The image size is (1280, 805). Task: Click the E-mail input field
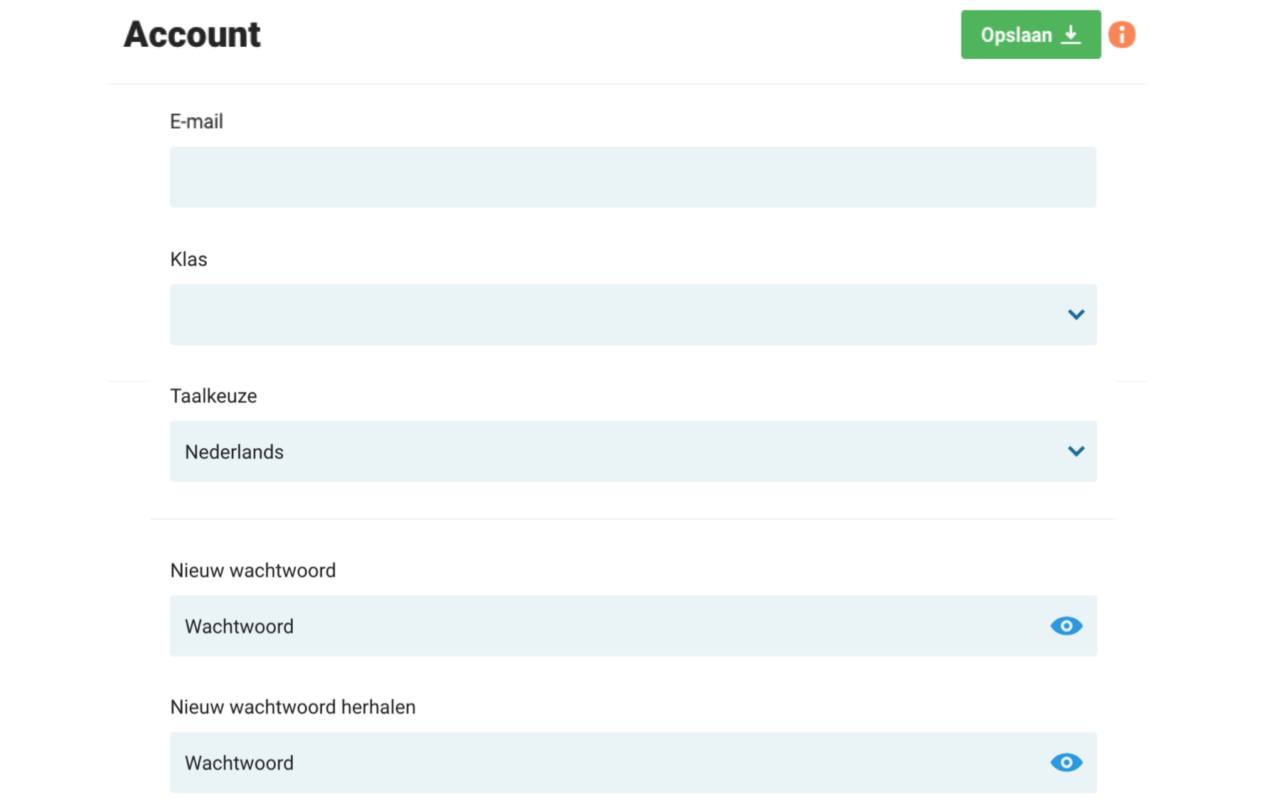(x=632, y=177)
